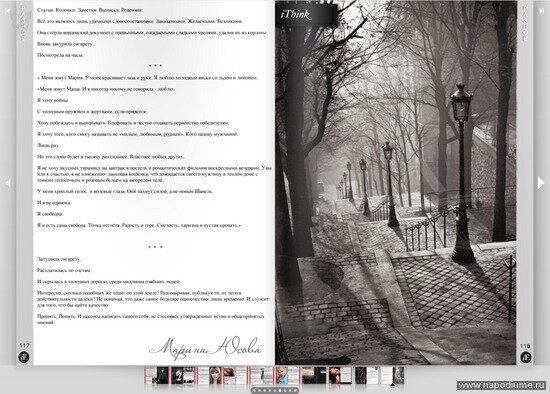
Task: Select the highlighted pagination dot
Action: pyautogui.click(x=280, y=390)
